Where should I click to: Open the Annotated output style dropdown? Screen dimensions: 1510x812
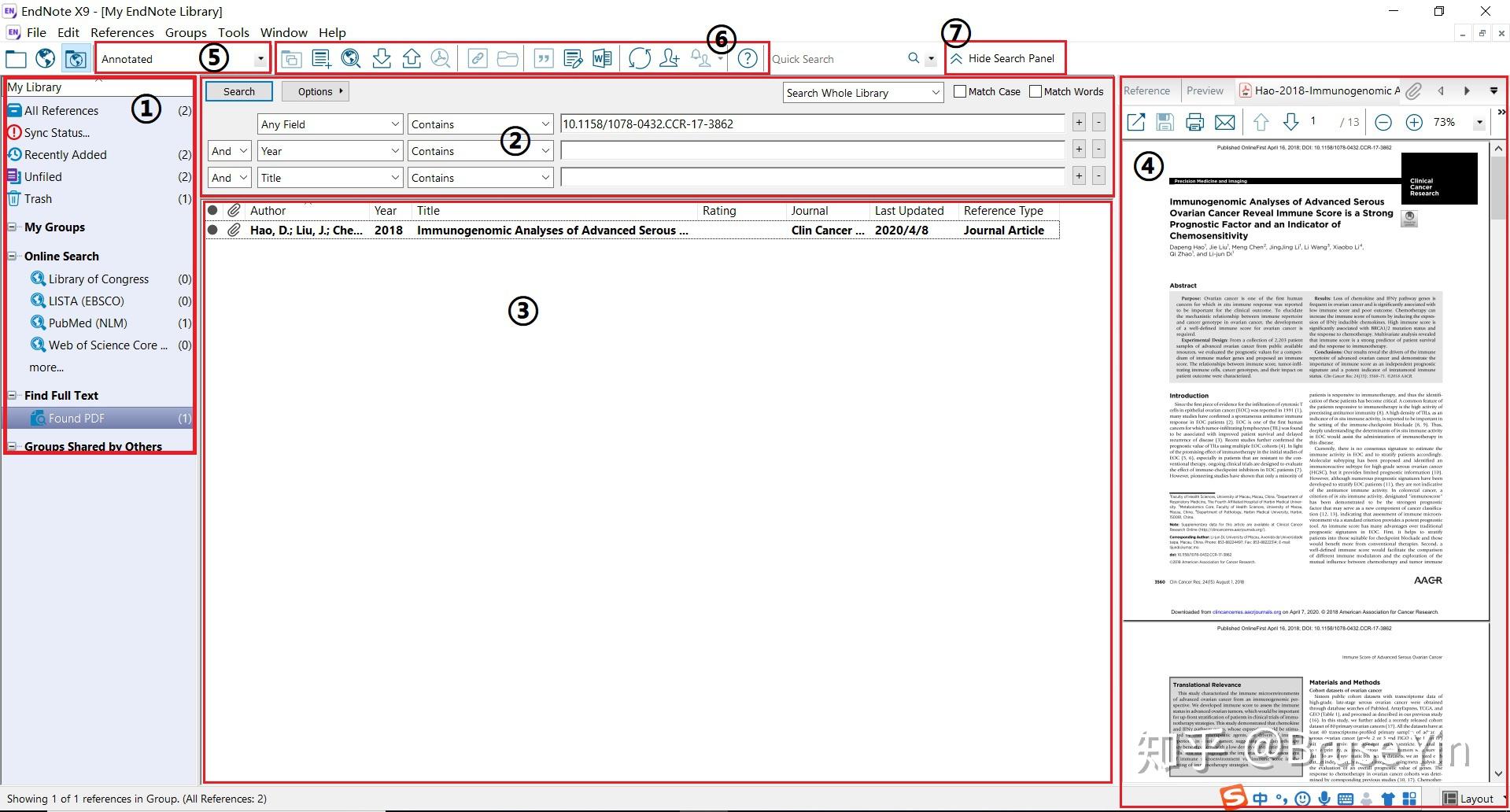click(183, 59)
